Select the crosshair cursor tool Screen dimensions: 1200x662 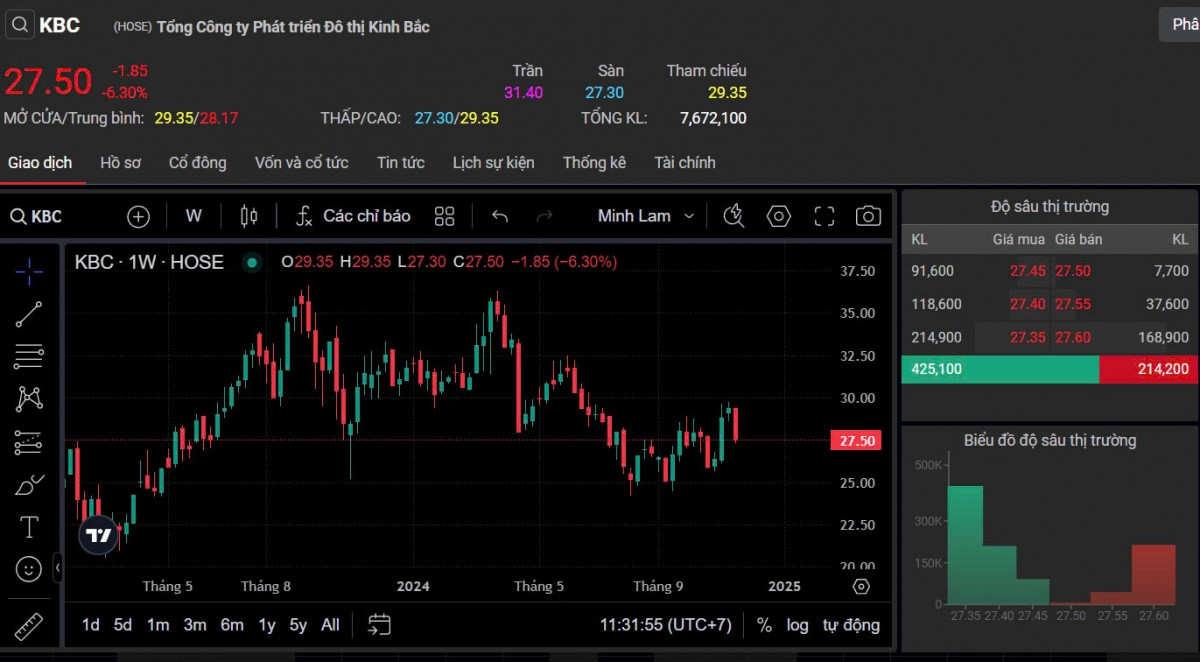tap(29, 270)
